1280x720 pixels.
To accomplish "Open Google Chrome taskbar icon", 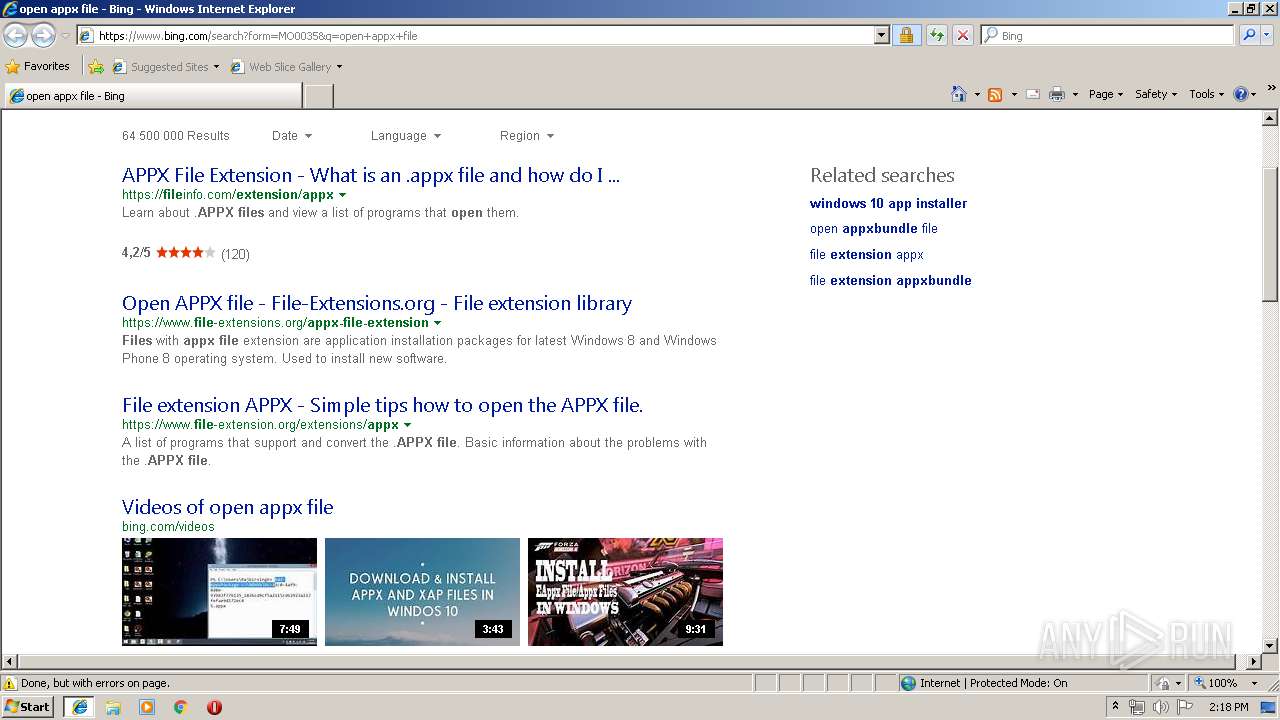I will (x=180, y=707).
